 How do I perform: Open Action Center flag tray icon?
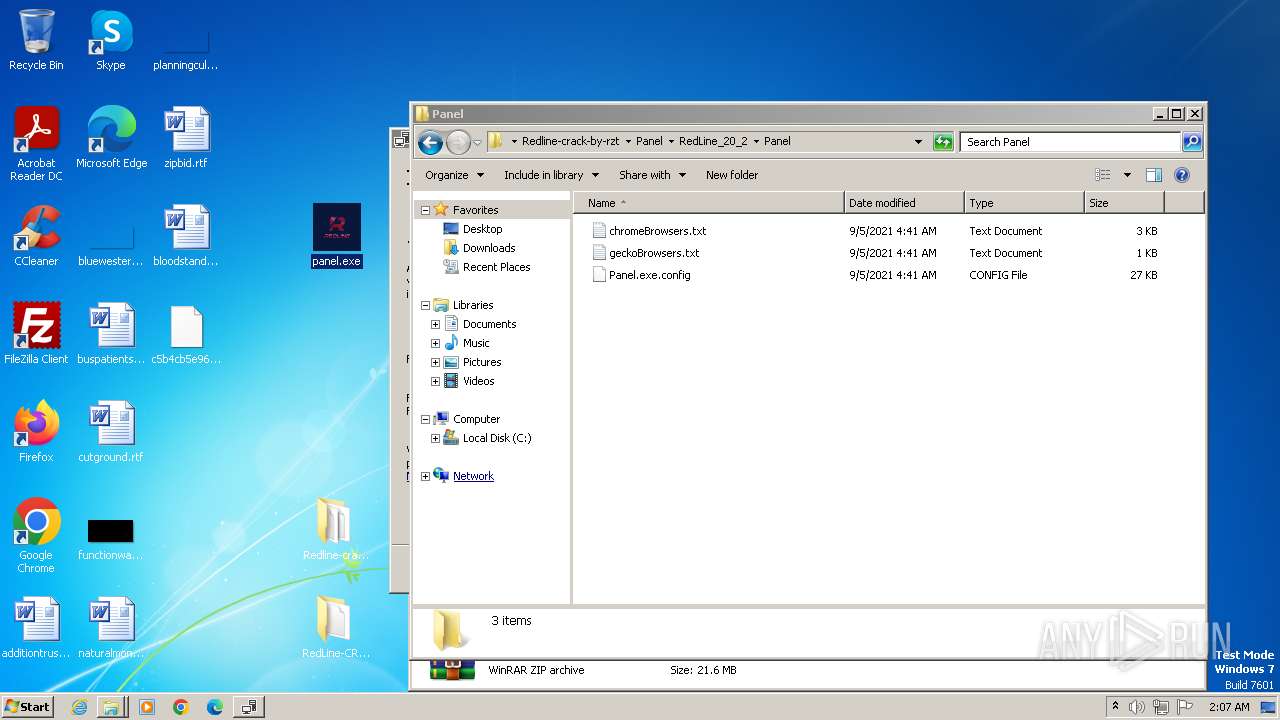pos(1185,707)
